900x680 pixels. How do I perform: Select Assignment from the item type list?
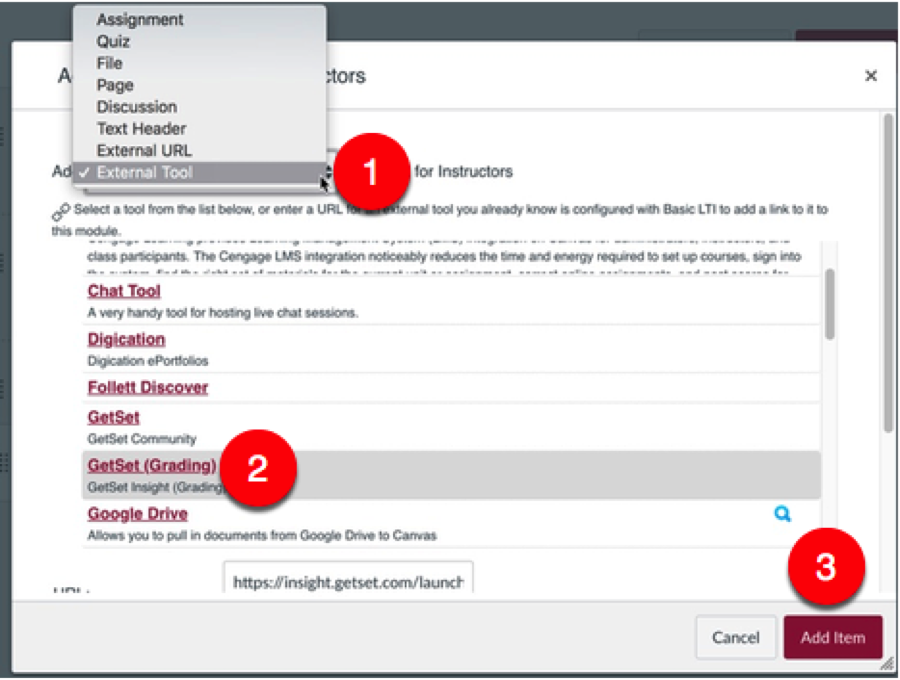click(x=135, y=19)
